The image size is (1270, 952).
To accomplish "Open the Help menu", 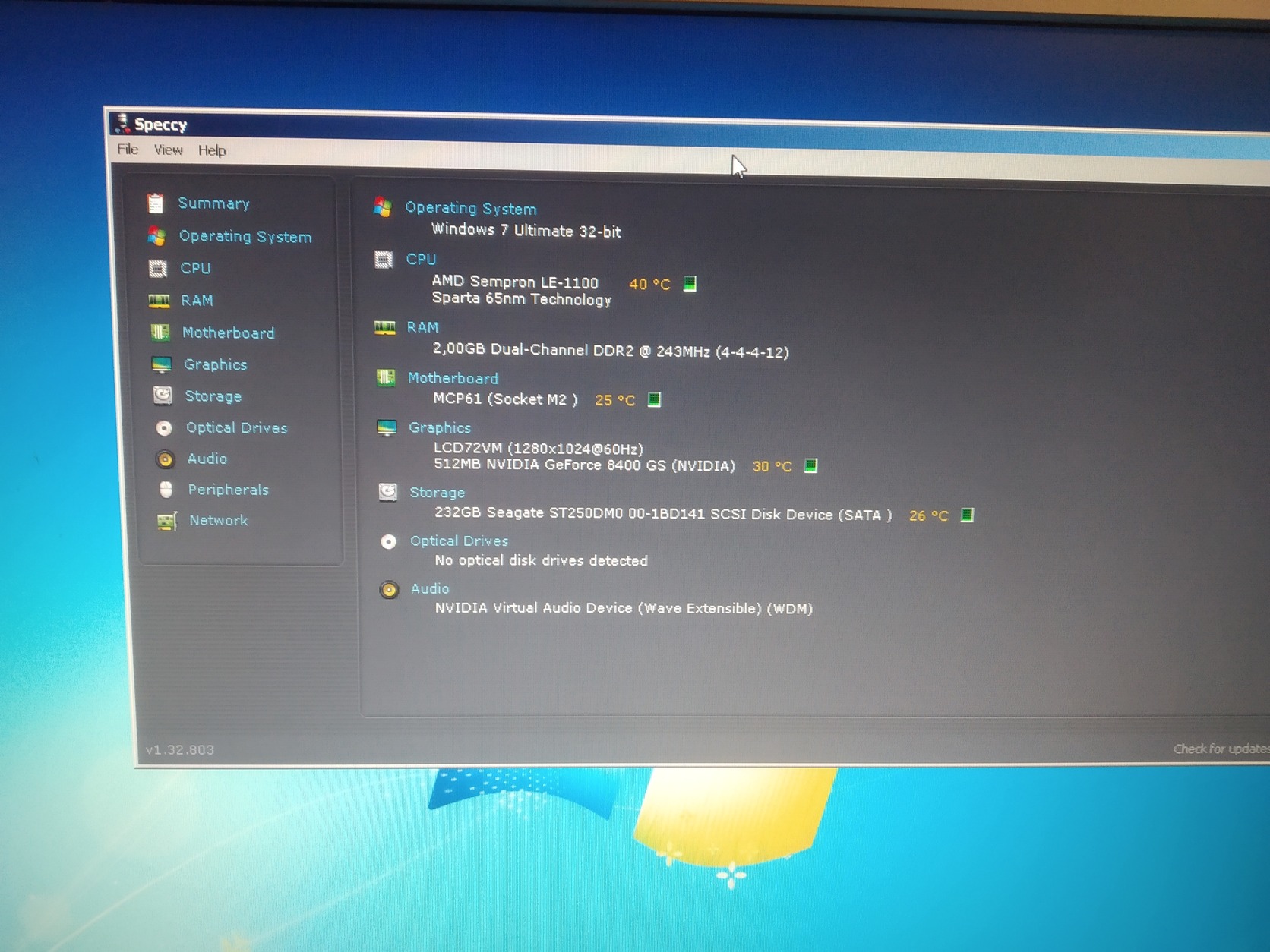I will tap(212, 150).
